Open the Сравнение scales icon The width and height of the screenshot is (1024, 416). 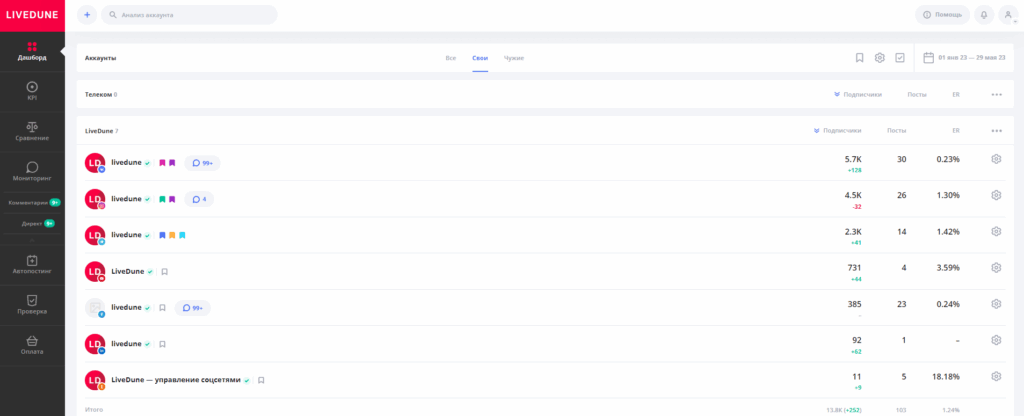tap(32, 127)
